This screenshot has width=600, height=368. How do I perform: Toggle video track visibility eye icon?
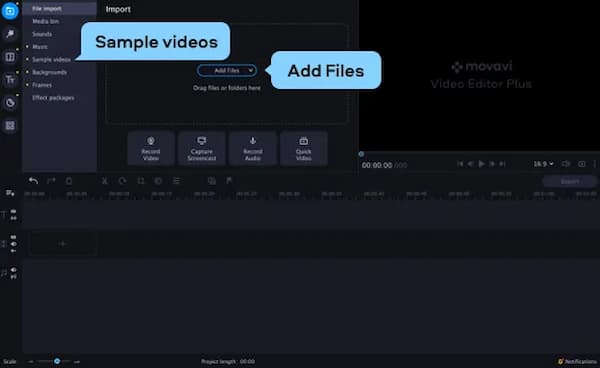13,244
